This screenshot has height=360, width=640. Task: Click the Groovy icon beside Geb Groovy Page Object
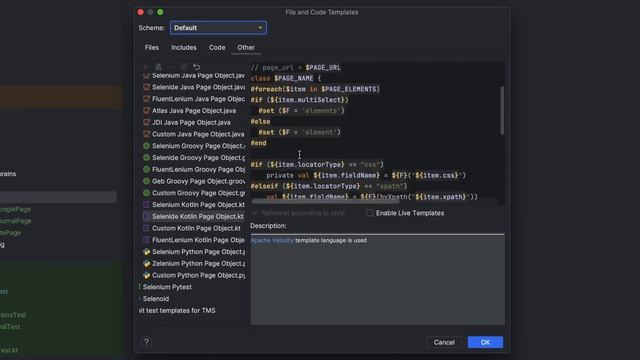[x=147, y=181]
